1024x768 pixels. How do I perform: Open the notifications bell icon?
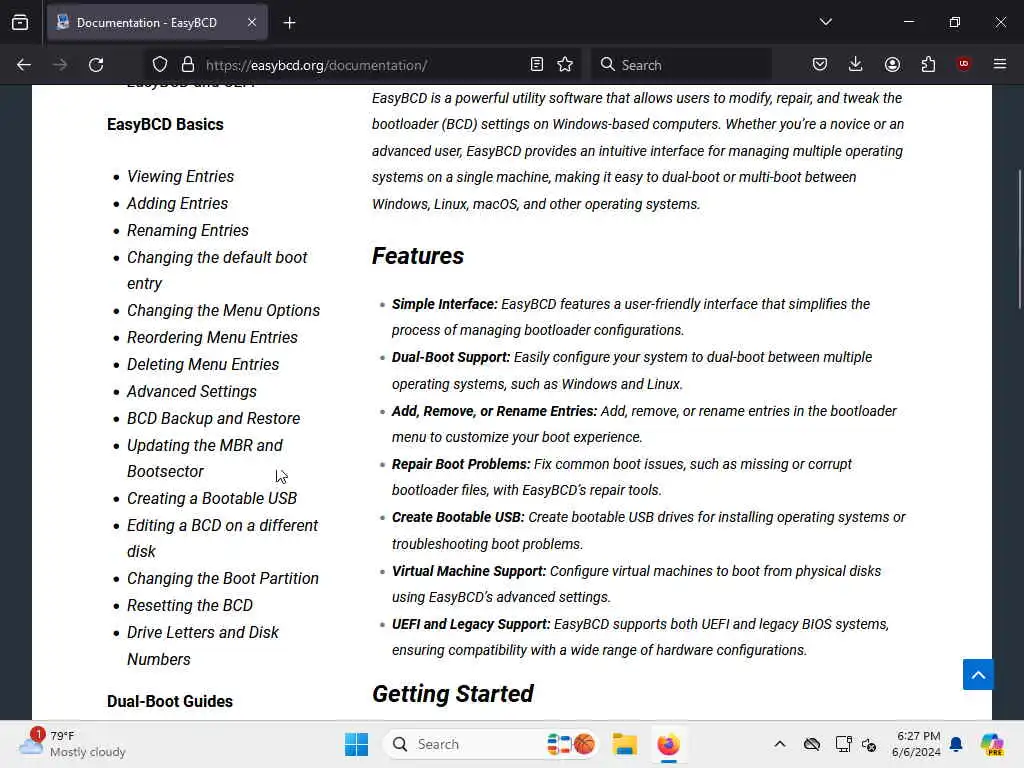[x=956, y=744]
